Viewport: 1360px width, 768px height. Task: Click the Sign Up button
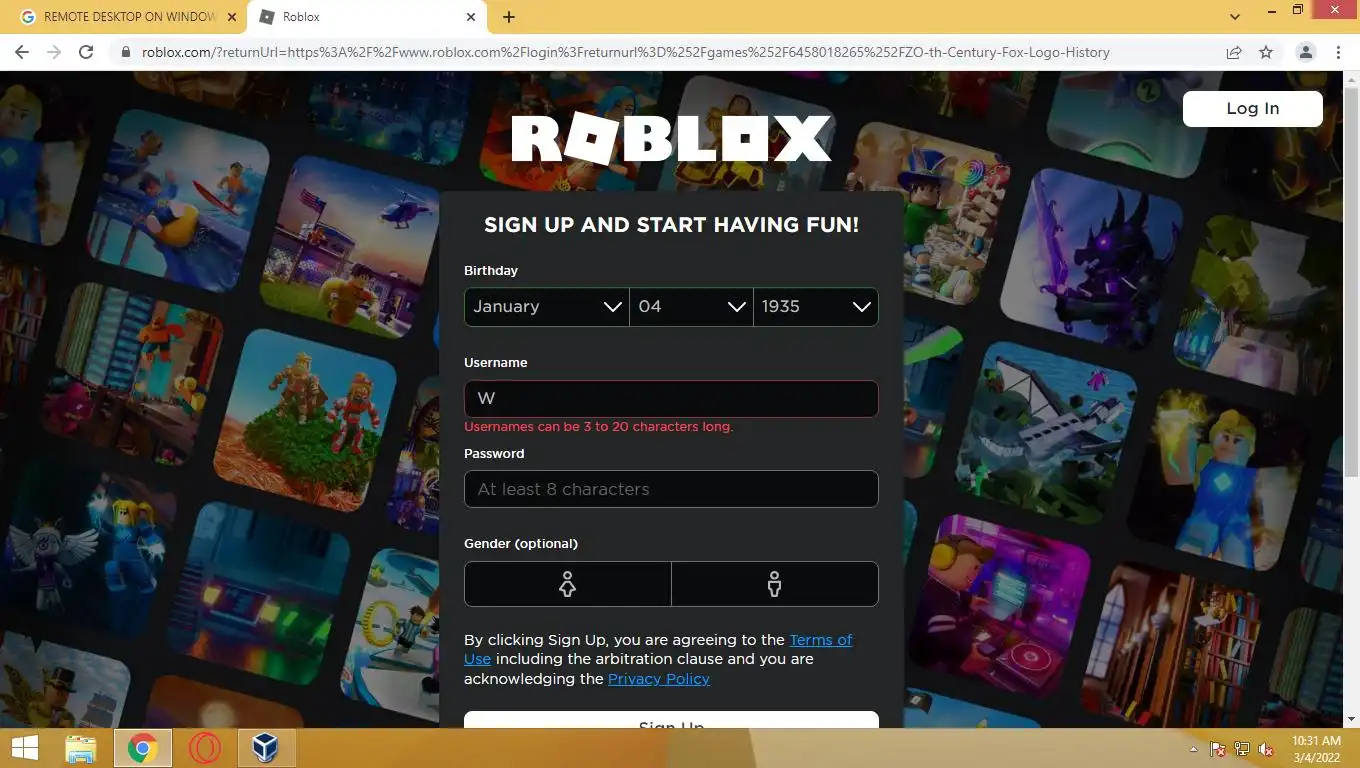[671, 720]
